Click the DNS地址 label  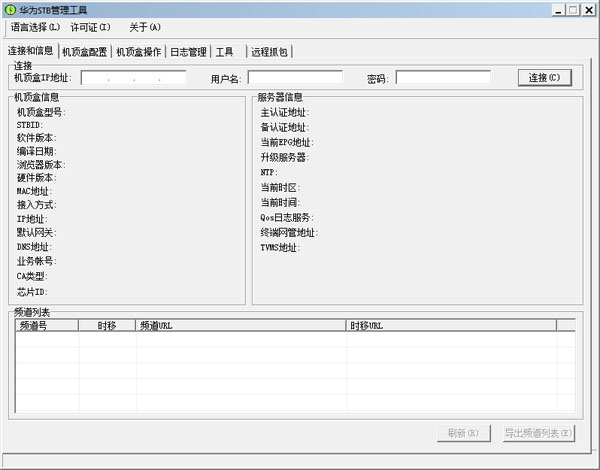tap(34, 247)
